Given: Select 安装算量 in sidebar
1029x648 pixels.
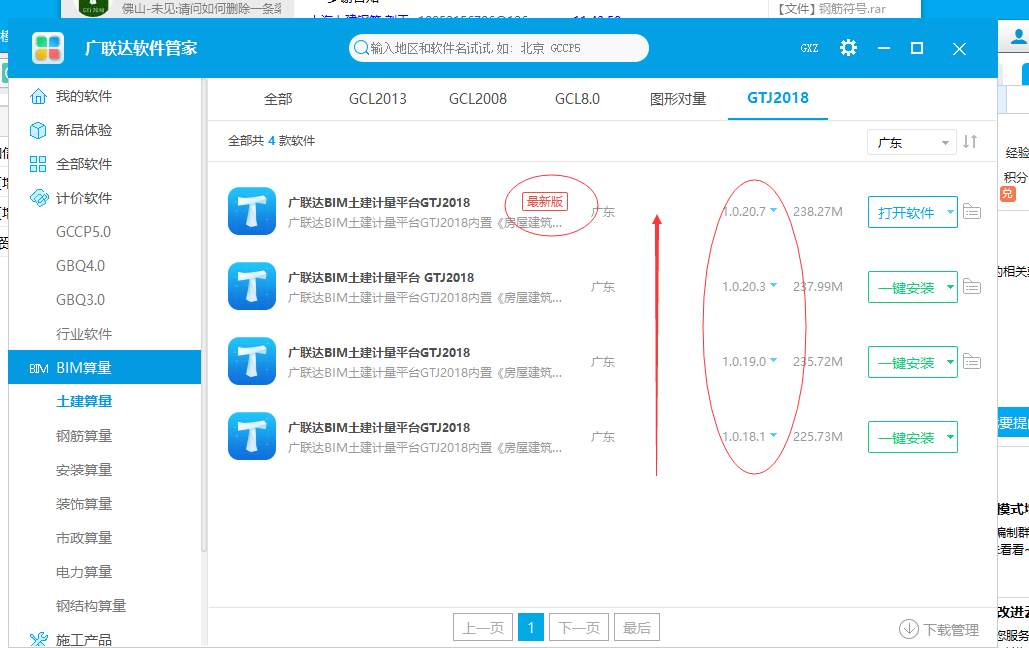Looking at the screenshot, I should point(84,470).
